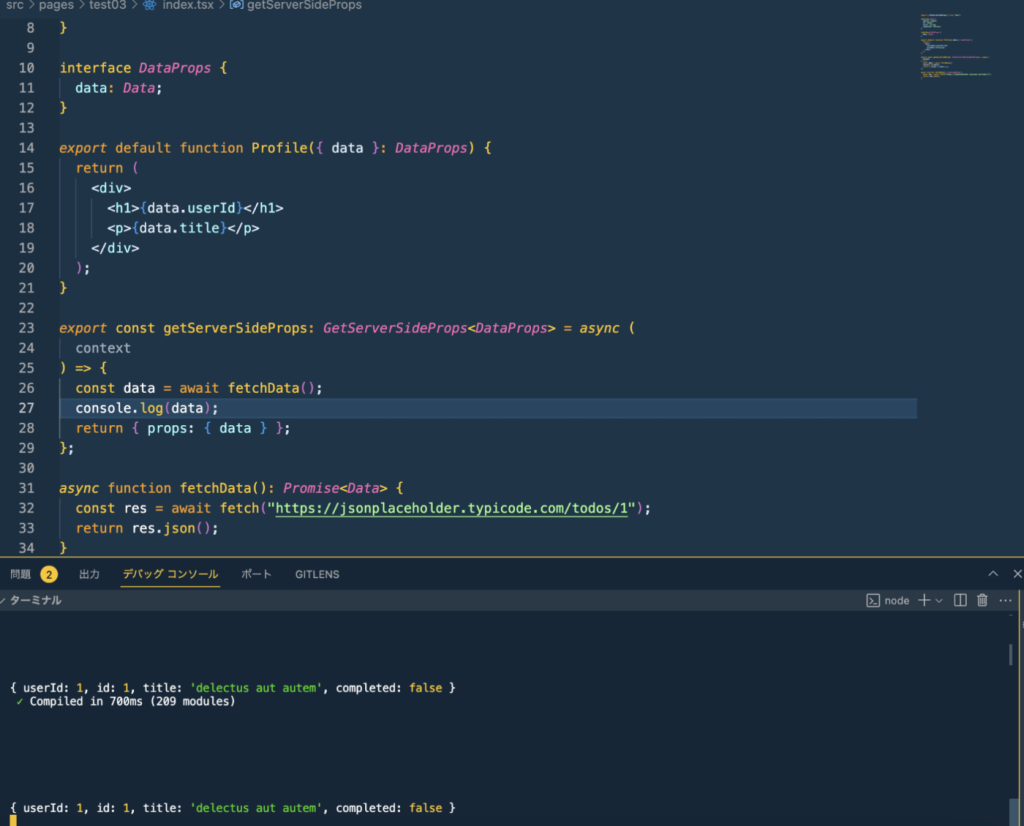Open launch profile dropdown next to plus

pos(939,600)
